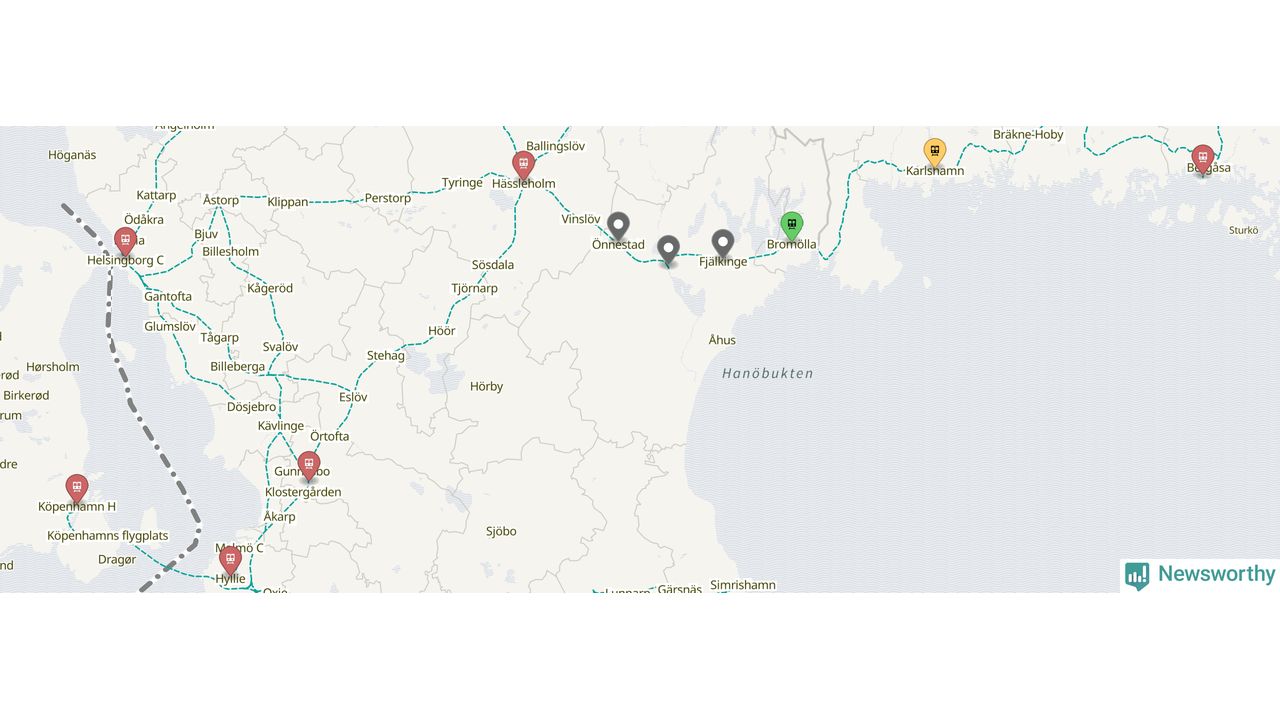Click the Simrishamn town label
1280x720 pixels.
(x=743, y=585)
